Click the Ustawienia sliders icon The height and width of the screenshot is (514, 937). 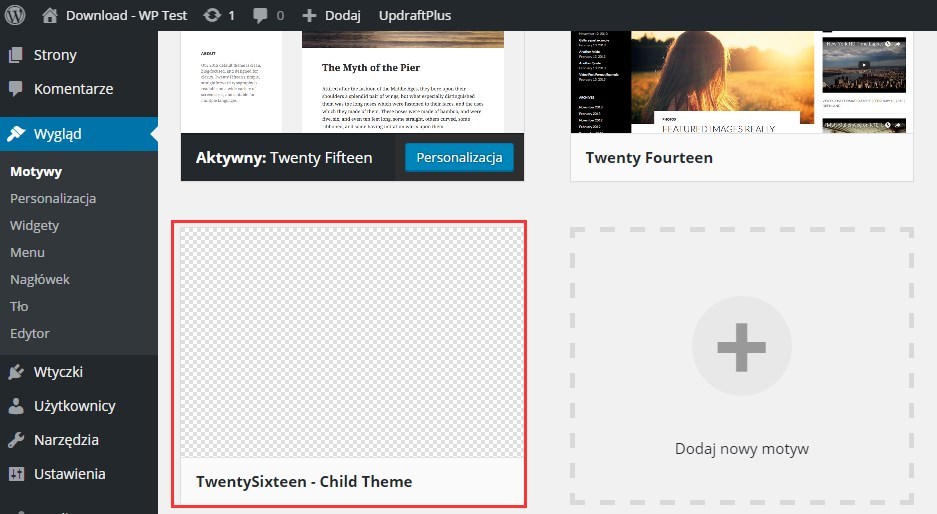pos(16,474)
